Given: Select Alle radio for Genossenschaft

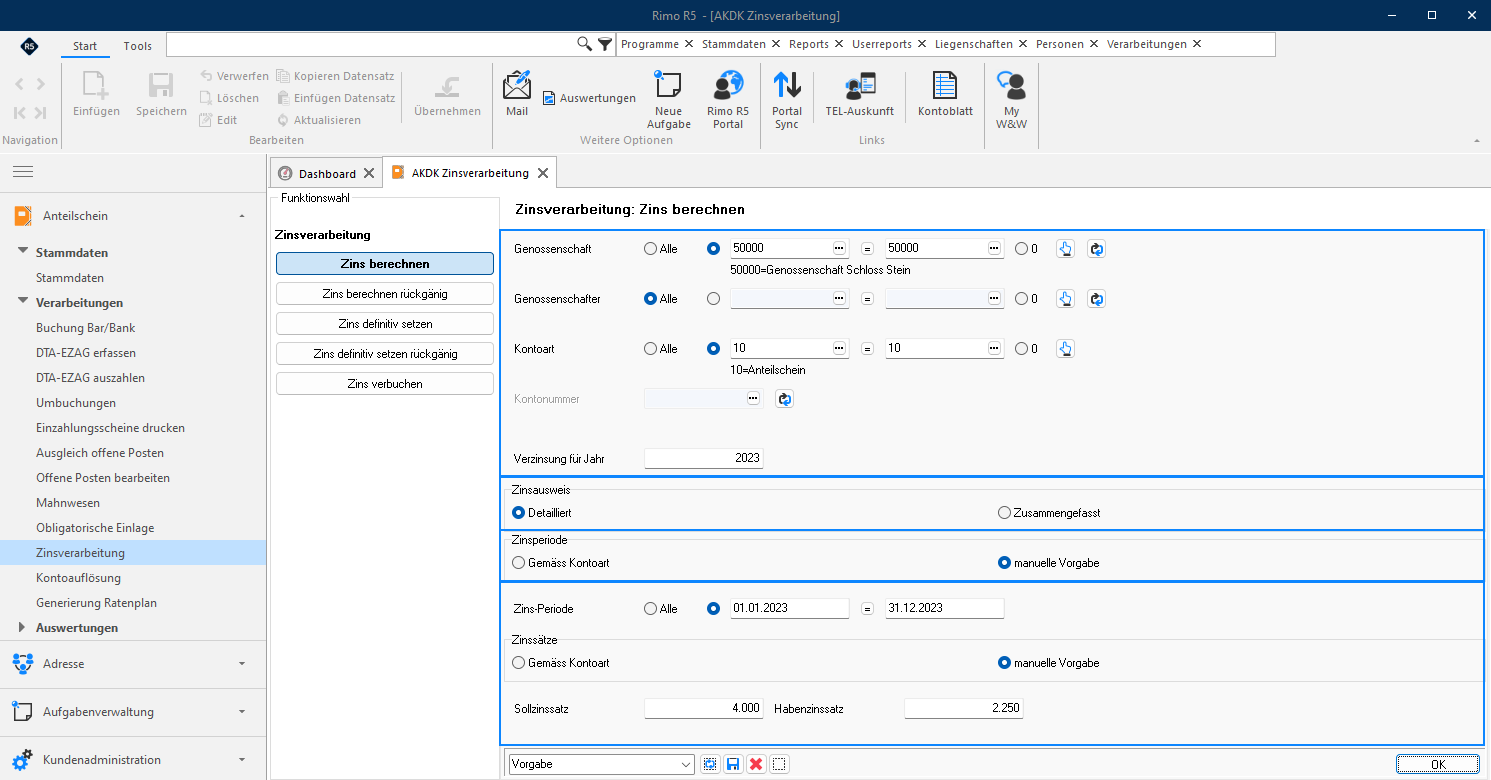Looking at the screenshot, I should 651,249.
